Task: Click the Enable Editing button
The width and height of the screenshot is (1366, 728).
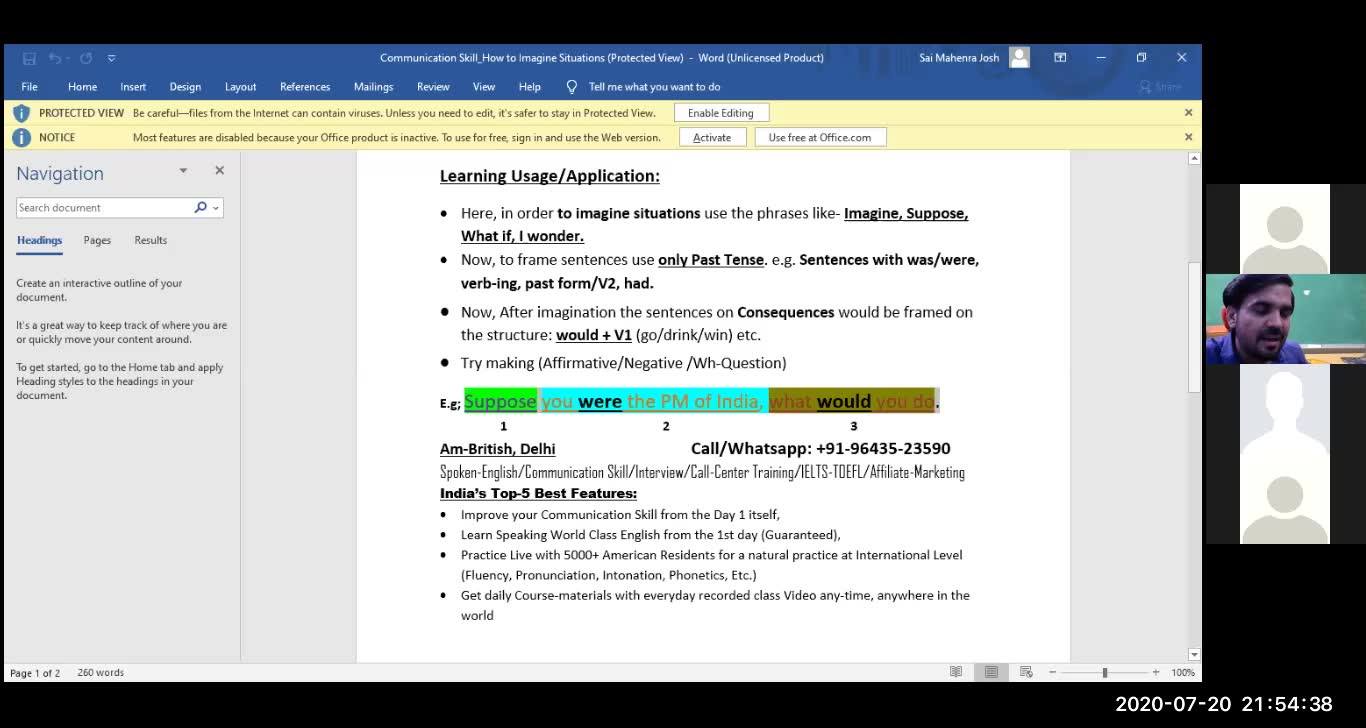Action: click(721, 113)
